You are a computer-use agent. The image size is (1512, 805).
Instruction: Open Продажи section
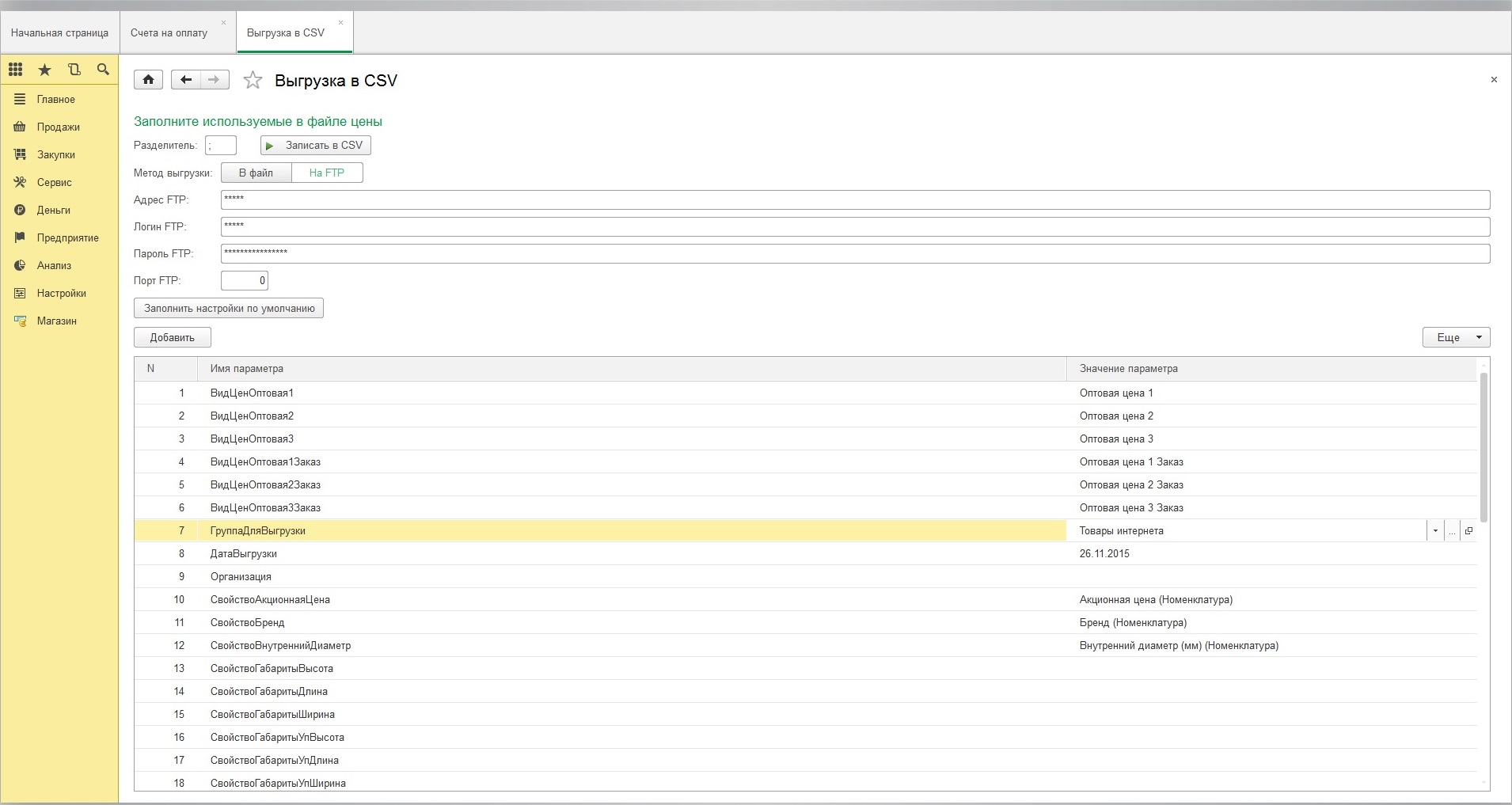pyautogui.click(x=59, y=127)
